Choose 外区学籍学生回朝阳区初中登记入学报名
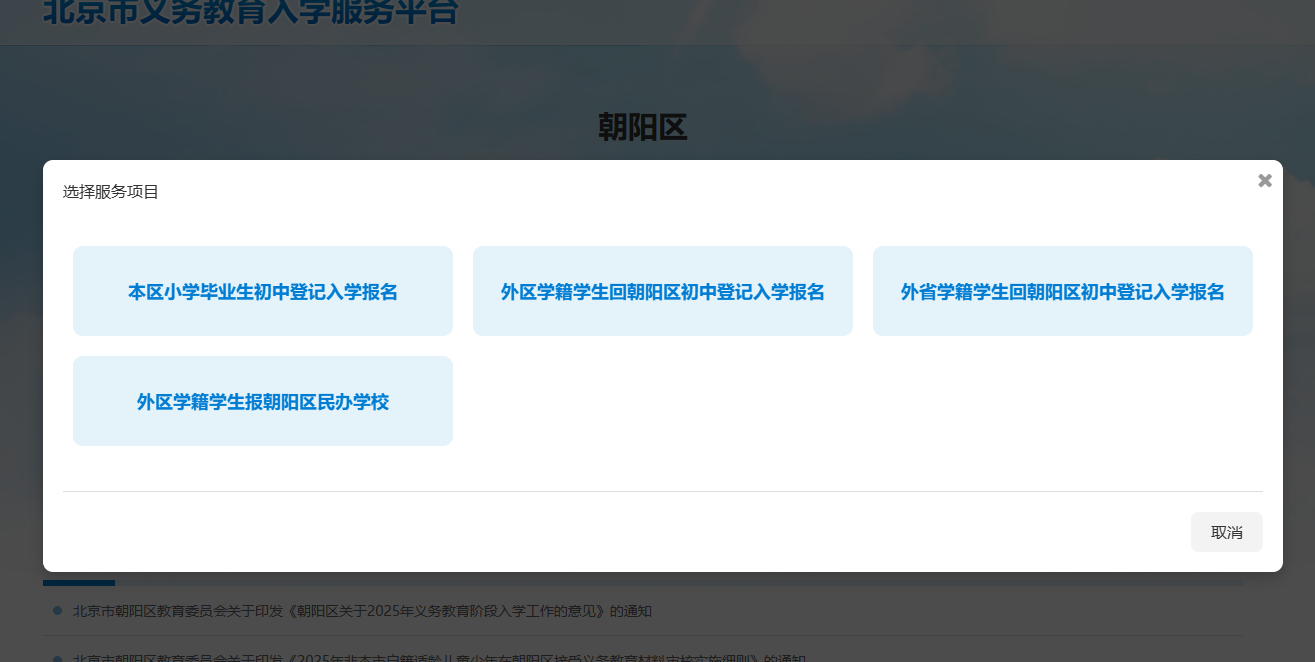This screenshot has width=1315, height=662. (662, 291)
